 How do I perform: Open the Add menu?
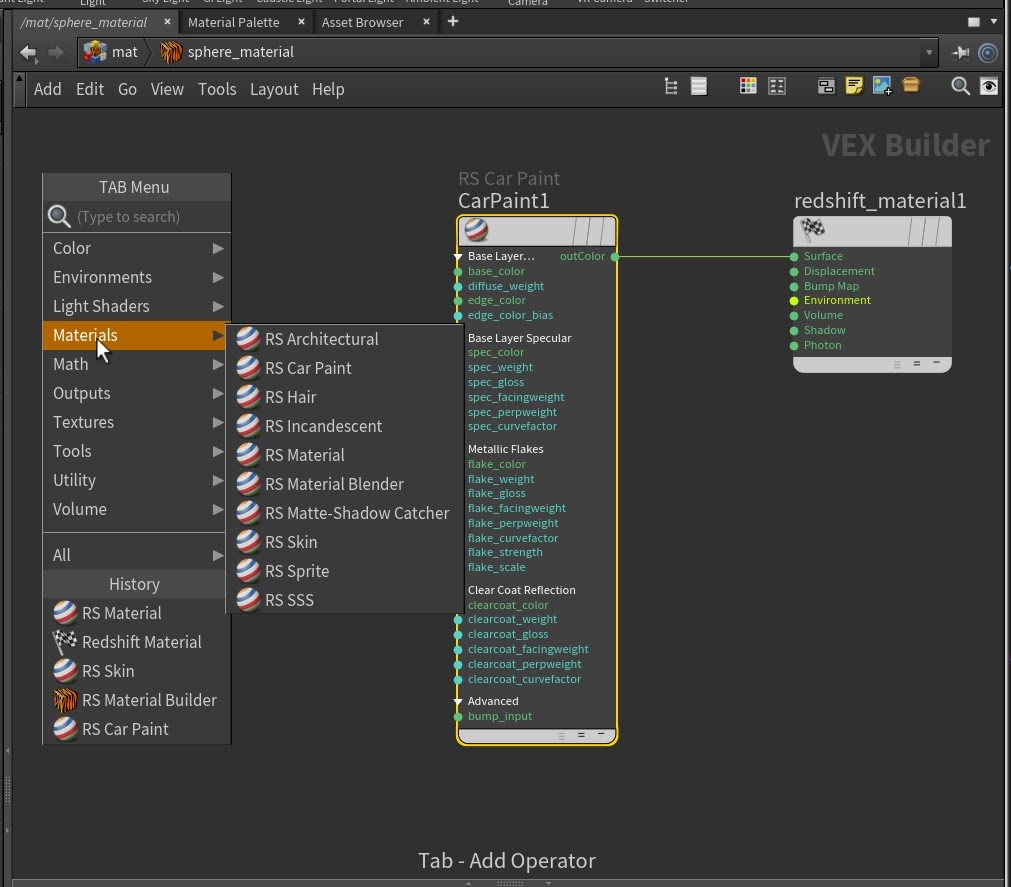[x=48, y=89]
